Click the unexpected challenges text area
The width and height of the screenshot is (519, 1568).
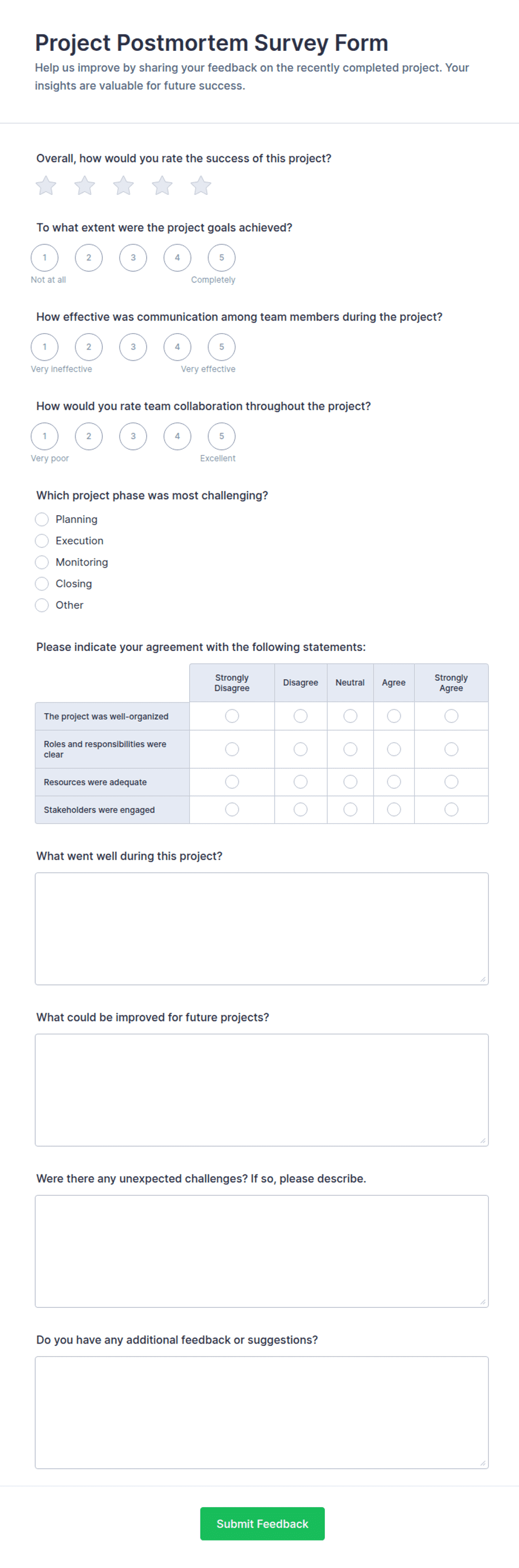click(x=262, y=1251)
